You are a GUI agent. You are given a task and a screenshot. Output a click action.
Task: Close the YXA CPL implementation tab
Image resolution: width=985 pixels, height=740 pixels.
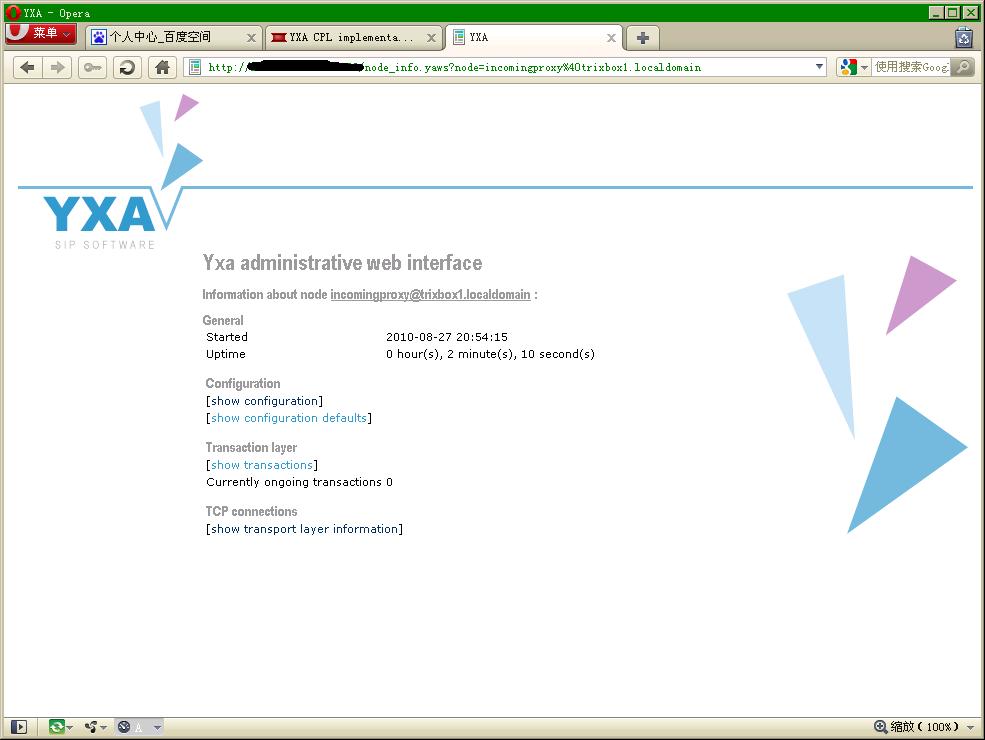click(431, 38)
